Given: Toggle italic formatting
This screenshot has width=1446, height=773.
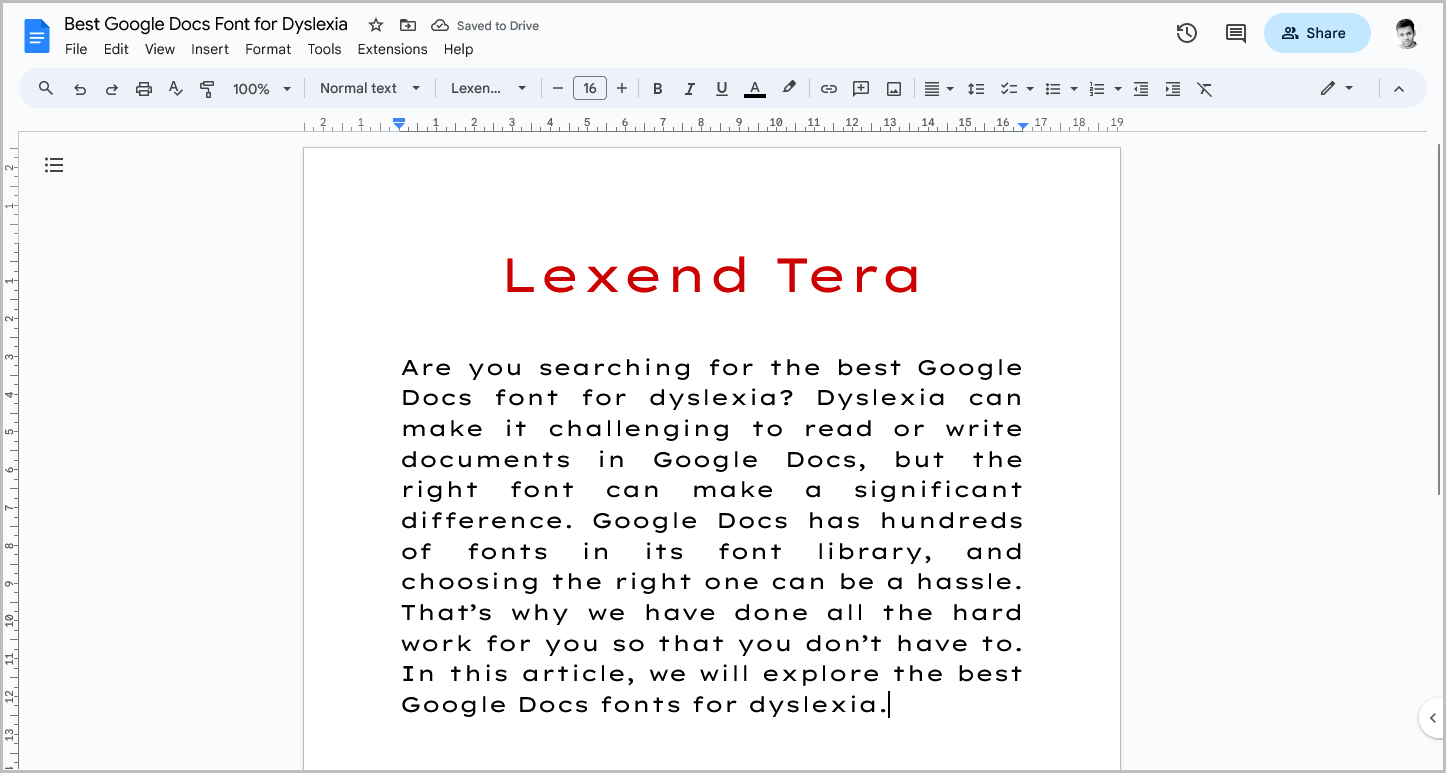Looking at the screenshot, I should coord(689,89).
